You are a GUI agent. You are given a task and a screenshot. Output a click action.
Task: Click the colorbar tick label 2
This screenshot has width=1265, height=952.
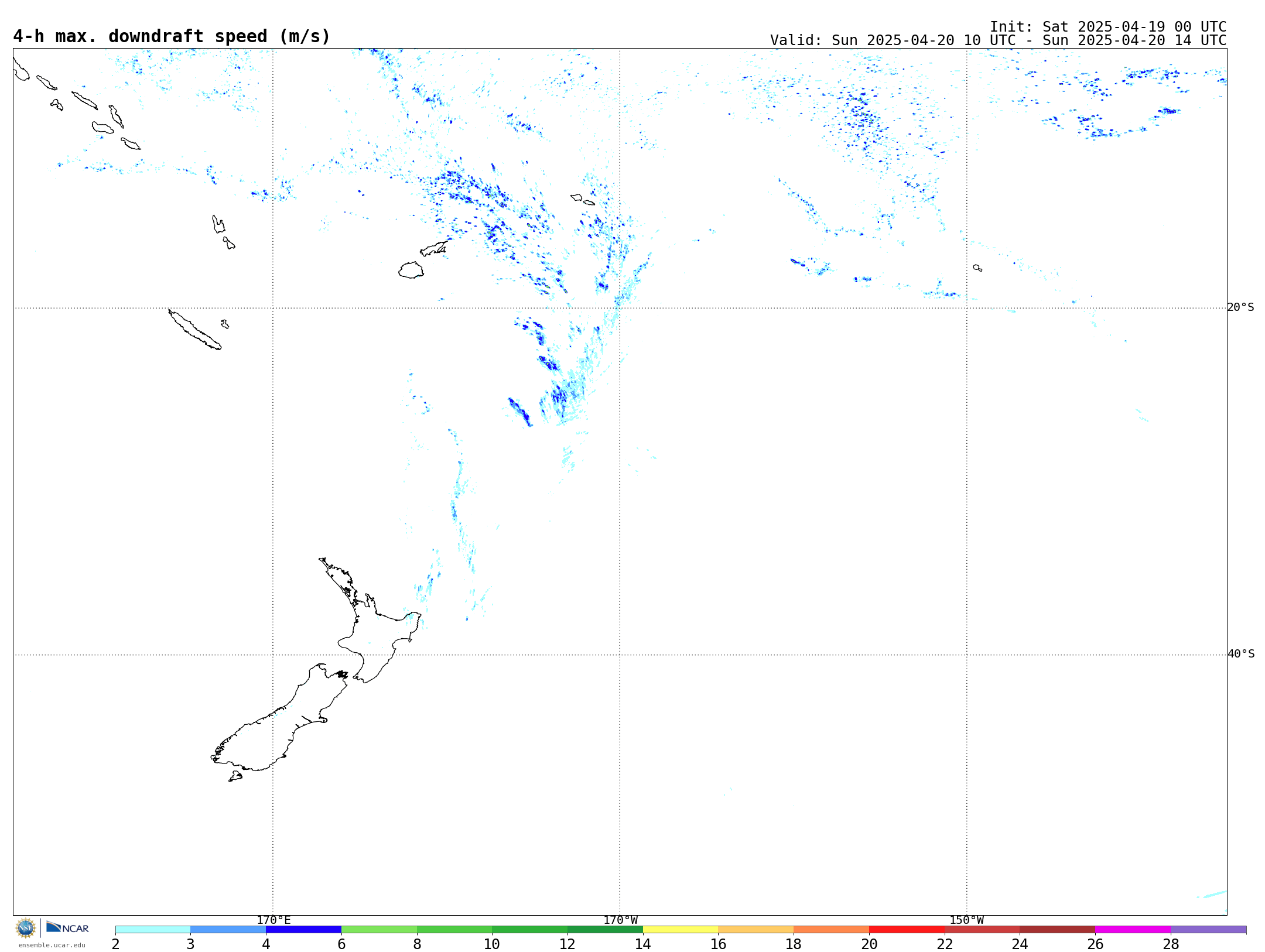[115, 944]
